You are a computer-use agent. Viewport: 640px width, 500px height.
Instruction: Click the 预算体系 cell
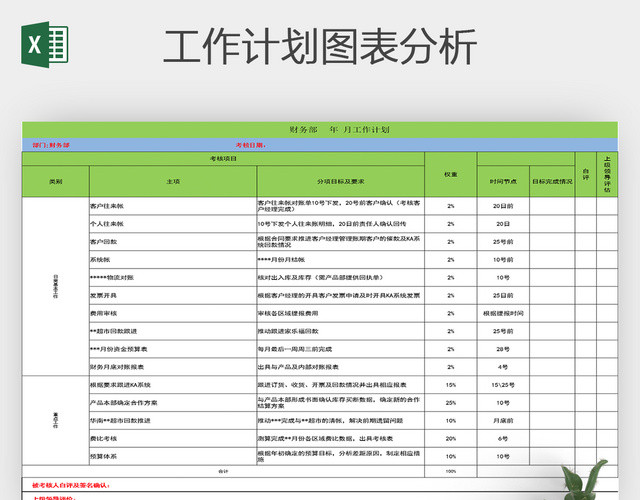[x=173, y=456]
